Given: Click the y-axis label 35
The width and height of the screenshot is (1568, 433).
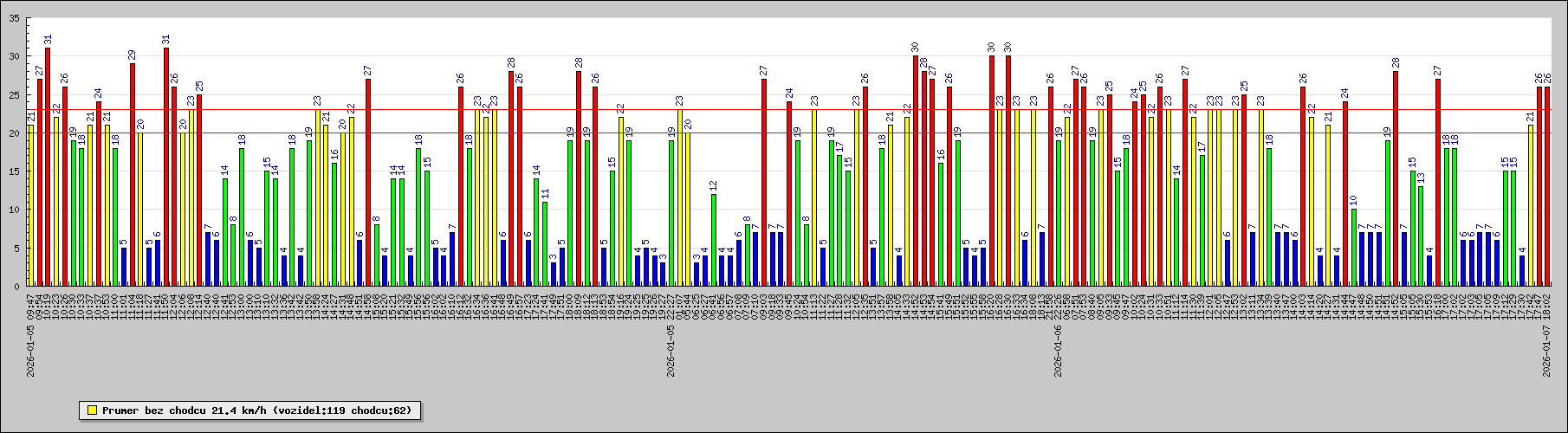Looking at the screenshot, I should click(x=15, y=18).
